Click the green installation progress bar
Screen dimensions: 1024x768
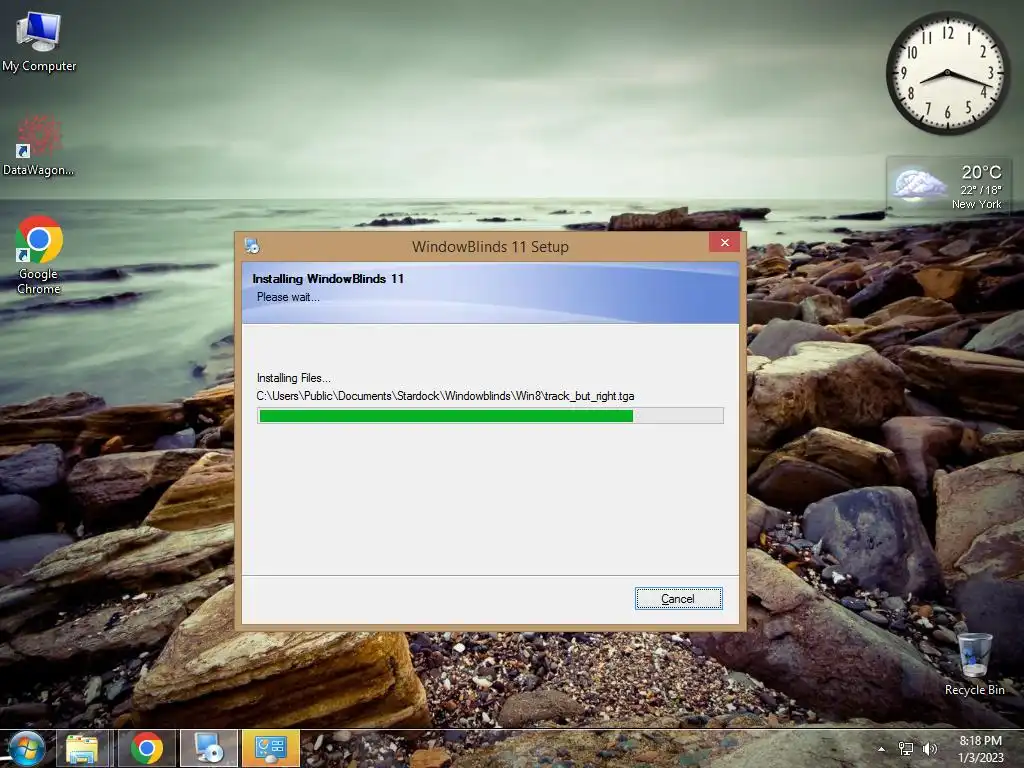point(490,416)
